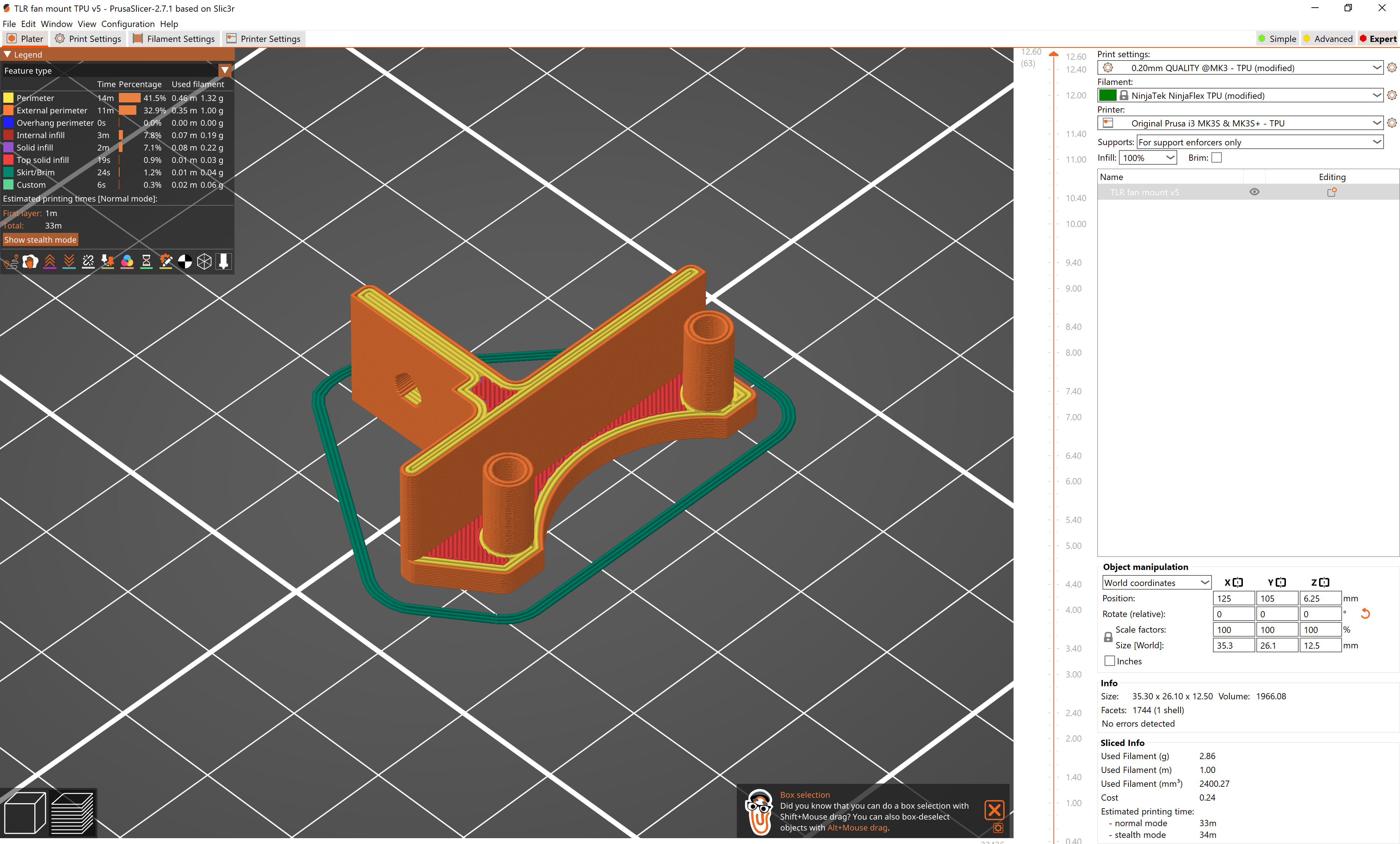Open the Print settings preset dropdown
The height and width of the screenshot is (844, 1400).
(x=1240, y=67)
